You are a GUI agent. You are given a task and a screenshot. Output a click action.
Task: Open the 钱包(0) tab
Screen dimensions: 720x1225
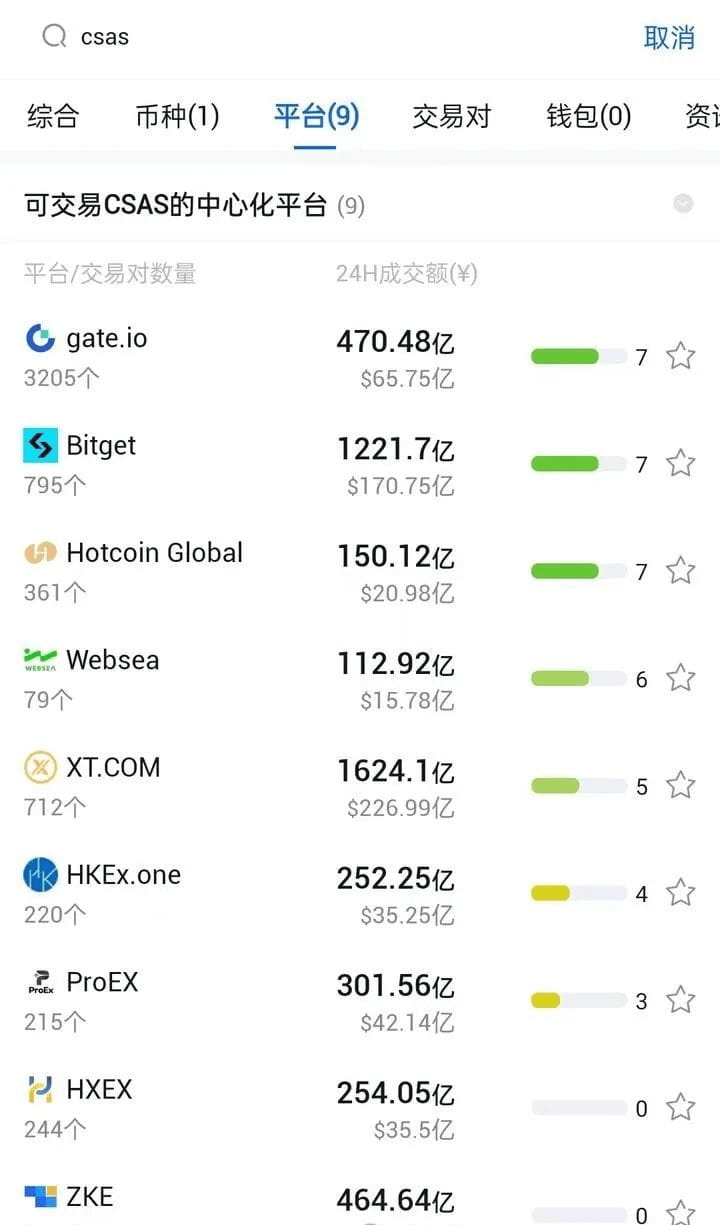(x=589, y=116)
